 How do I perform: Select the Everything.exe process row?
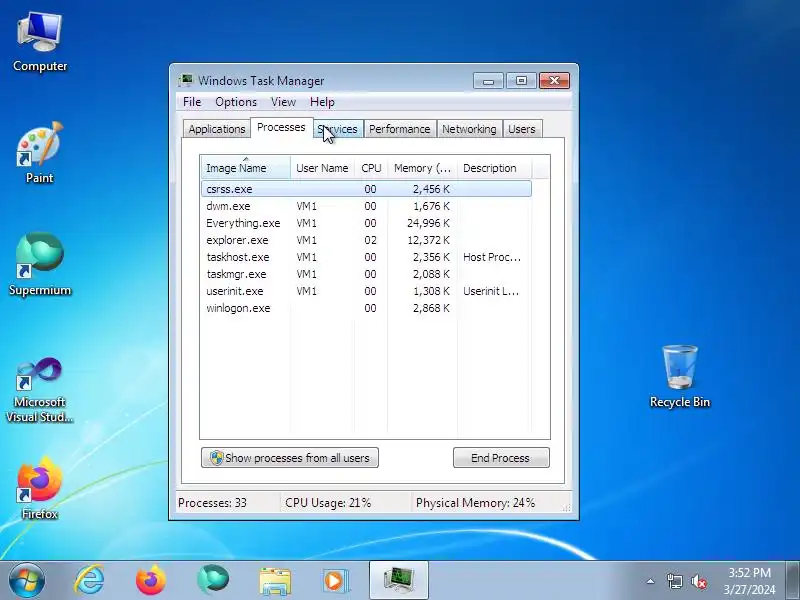[366, 223]
